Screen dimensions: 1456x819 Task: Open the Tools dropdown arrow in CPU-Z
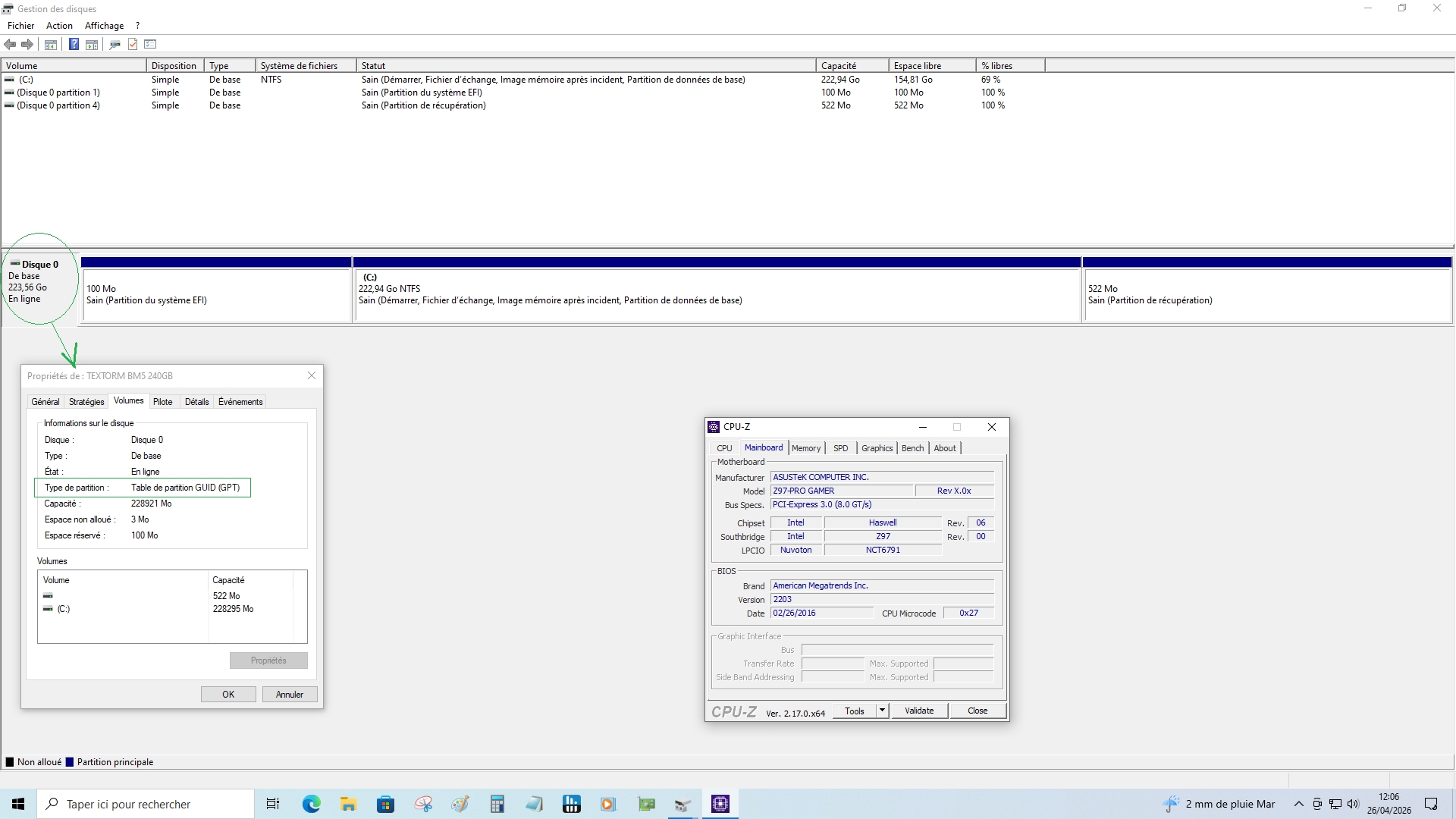pyautogui.click(x=882, y=711)
